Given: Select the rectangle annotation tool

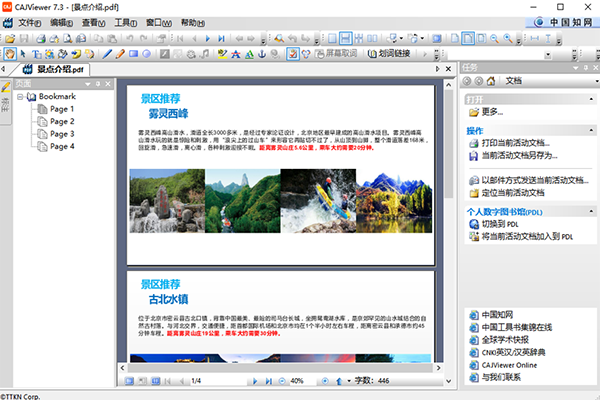Looking at the screenshot, I should (134, 54).
